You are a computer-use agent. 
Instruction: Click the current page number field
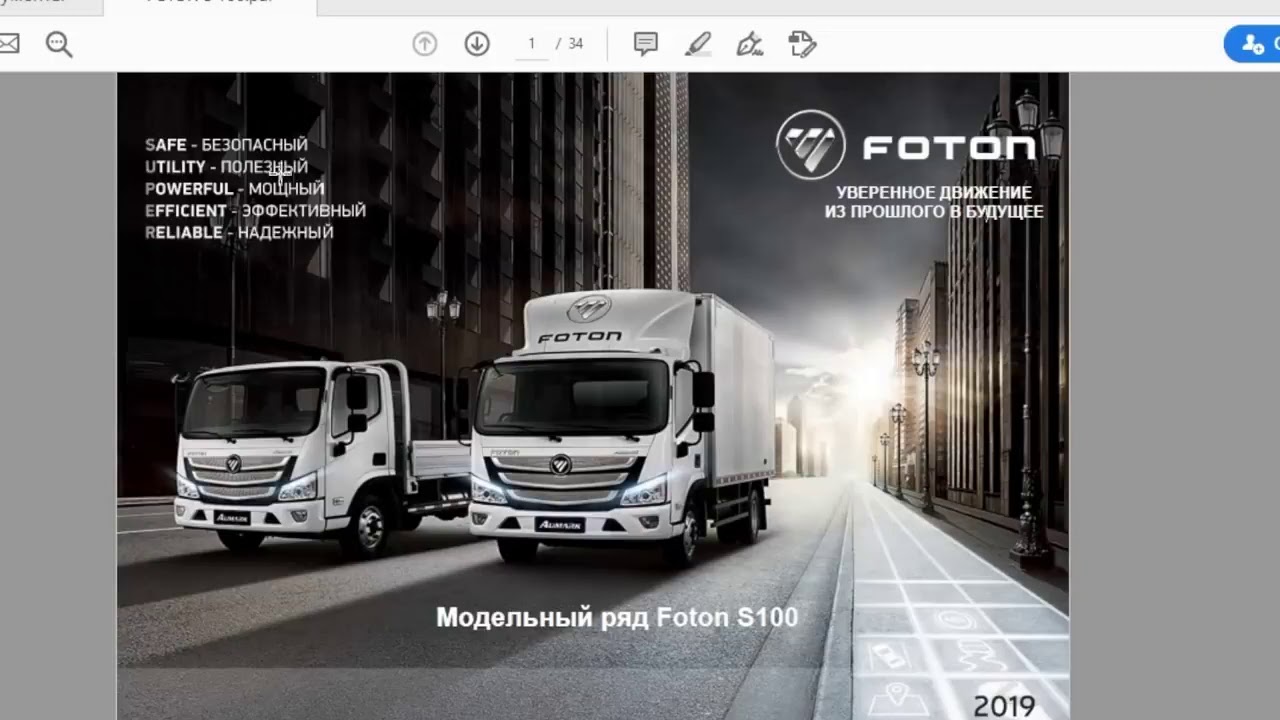click(532, 44)
